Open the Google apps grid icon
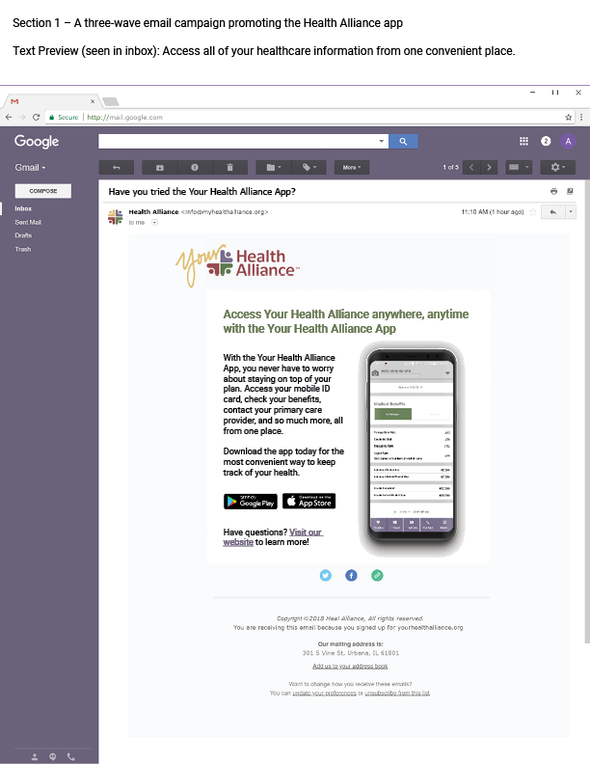Viewport: 590px width, 764px height. pyautogui.click(x=524, y=141)
